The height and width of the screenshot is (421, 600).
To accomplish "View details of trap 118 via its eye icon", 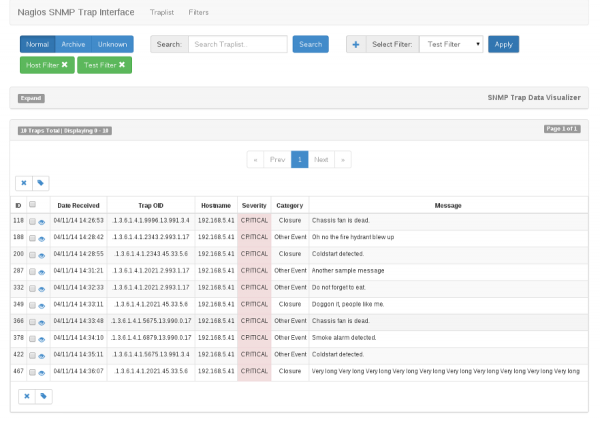I will (42, 221).
